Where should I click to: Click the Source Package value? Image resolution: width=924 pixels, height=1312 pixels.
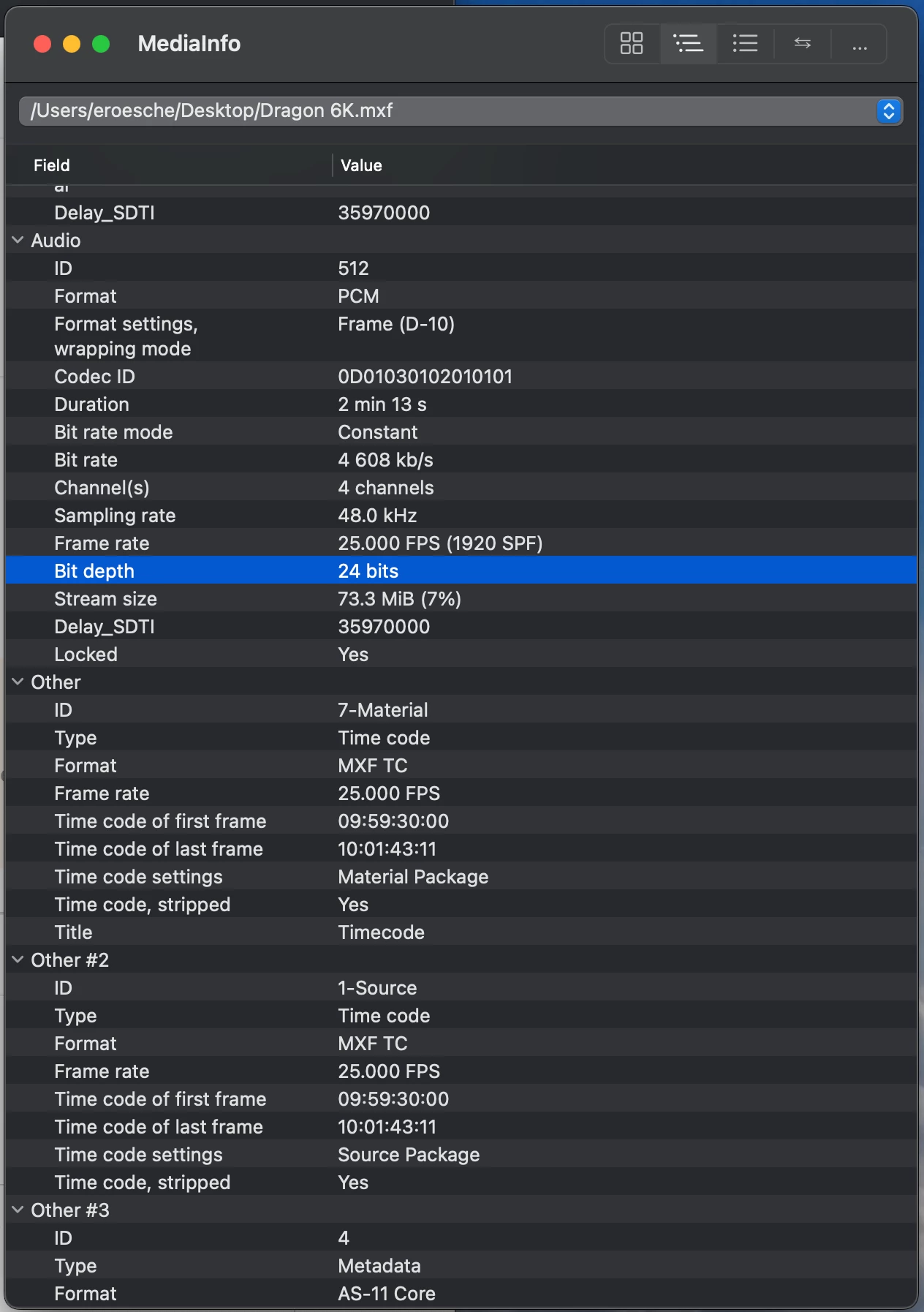(409, 1155)
